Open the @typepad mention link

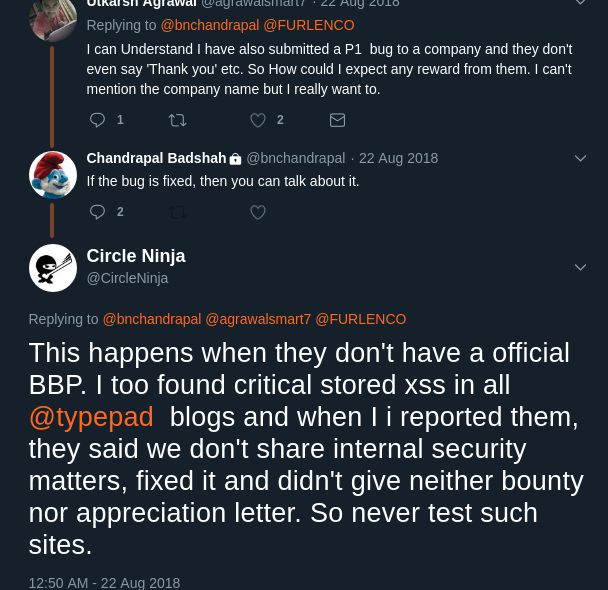(91, 417)
